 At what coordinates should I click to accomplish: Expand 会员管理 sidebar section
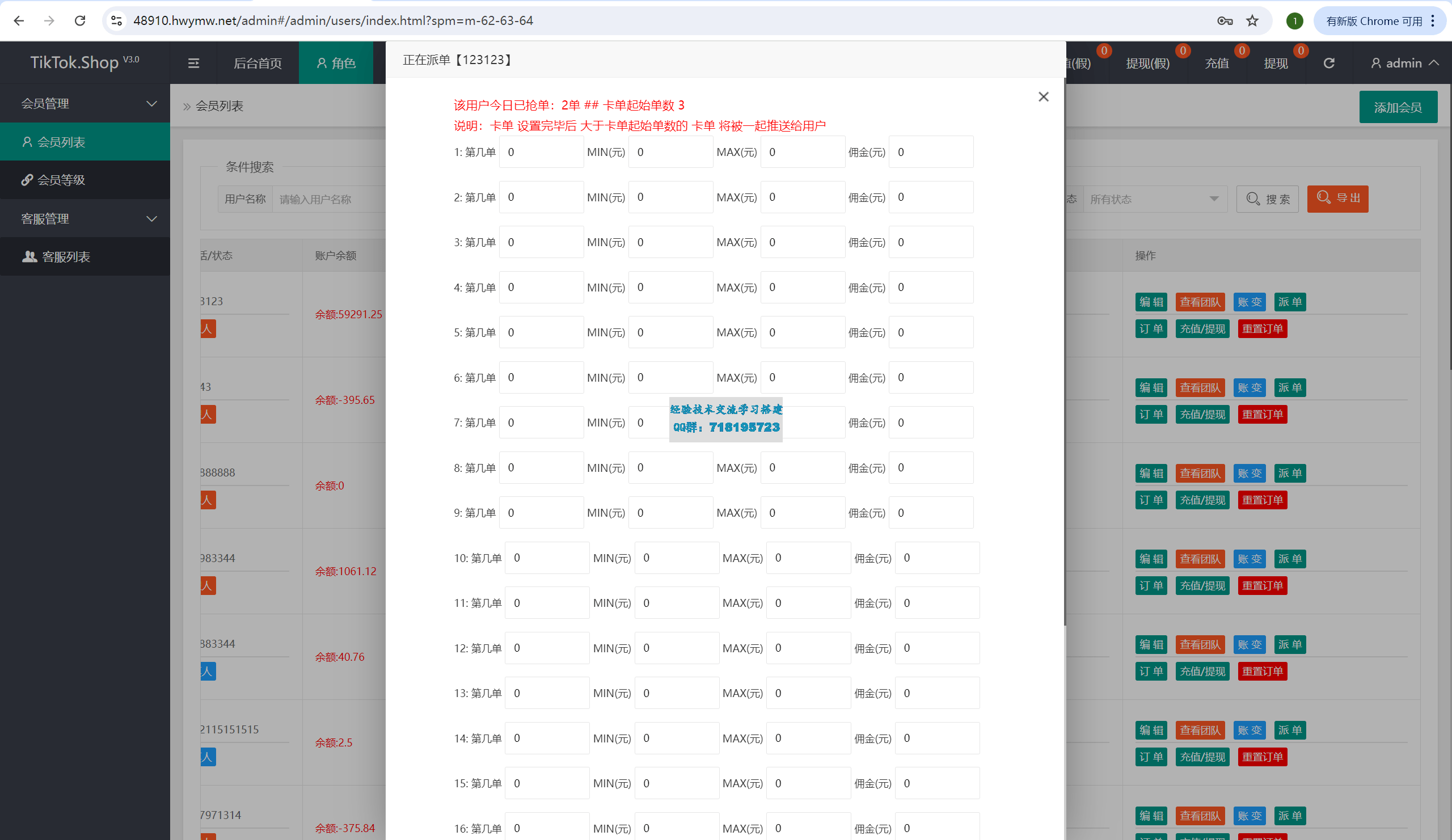[85, 104]
